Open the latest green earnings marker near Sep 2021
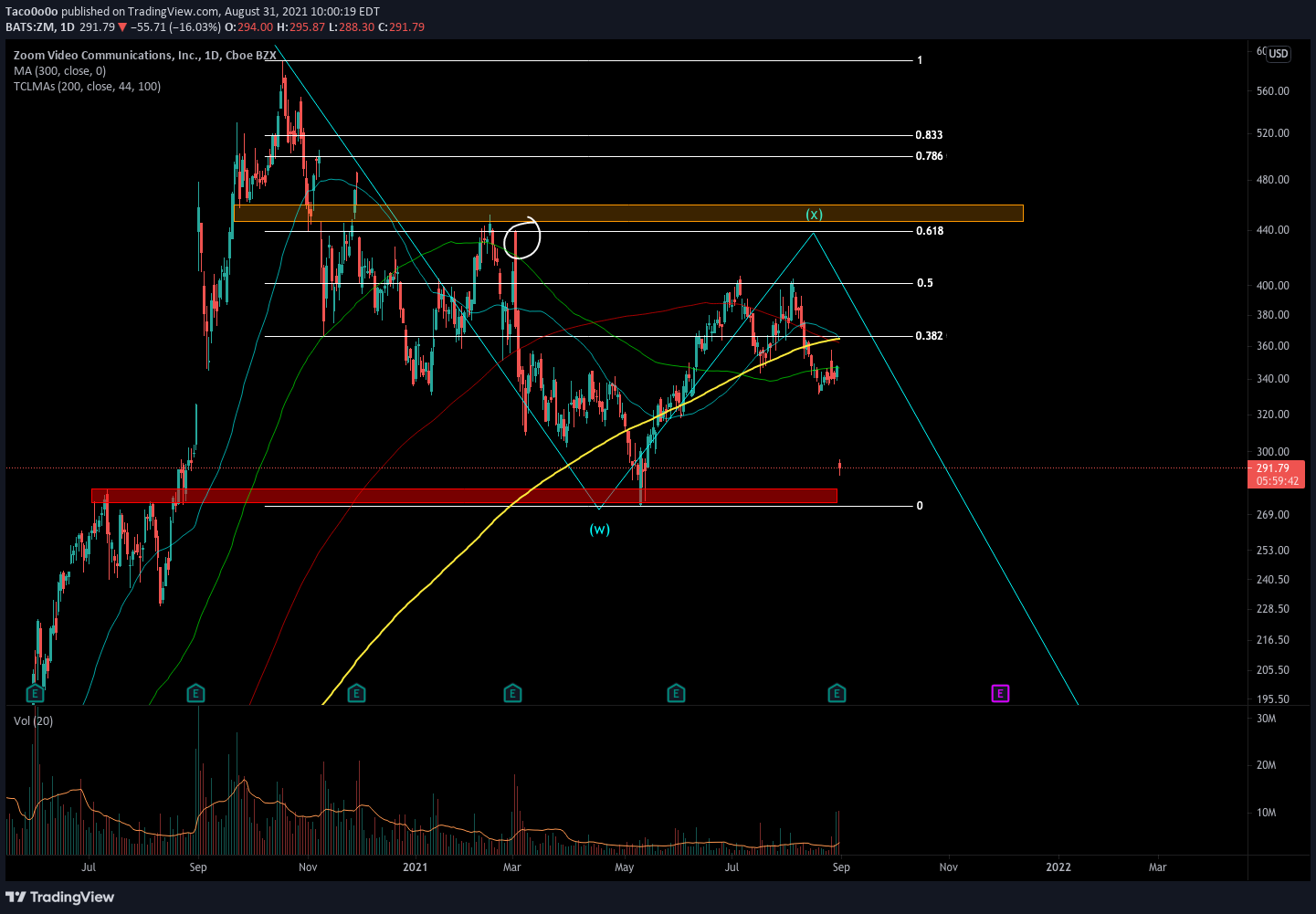Screen dimensions: 1316x914 click(x=837, y=694)
